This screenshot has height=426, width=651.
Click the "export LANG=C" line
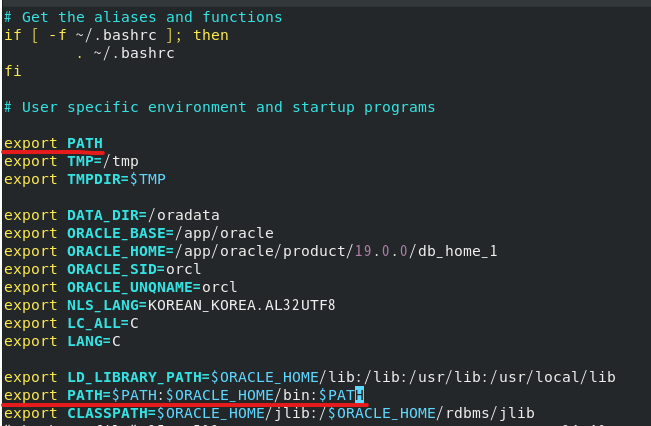click(x=62, y=341)
